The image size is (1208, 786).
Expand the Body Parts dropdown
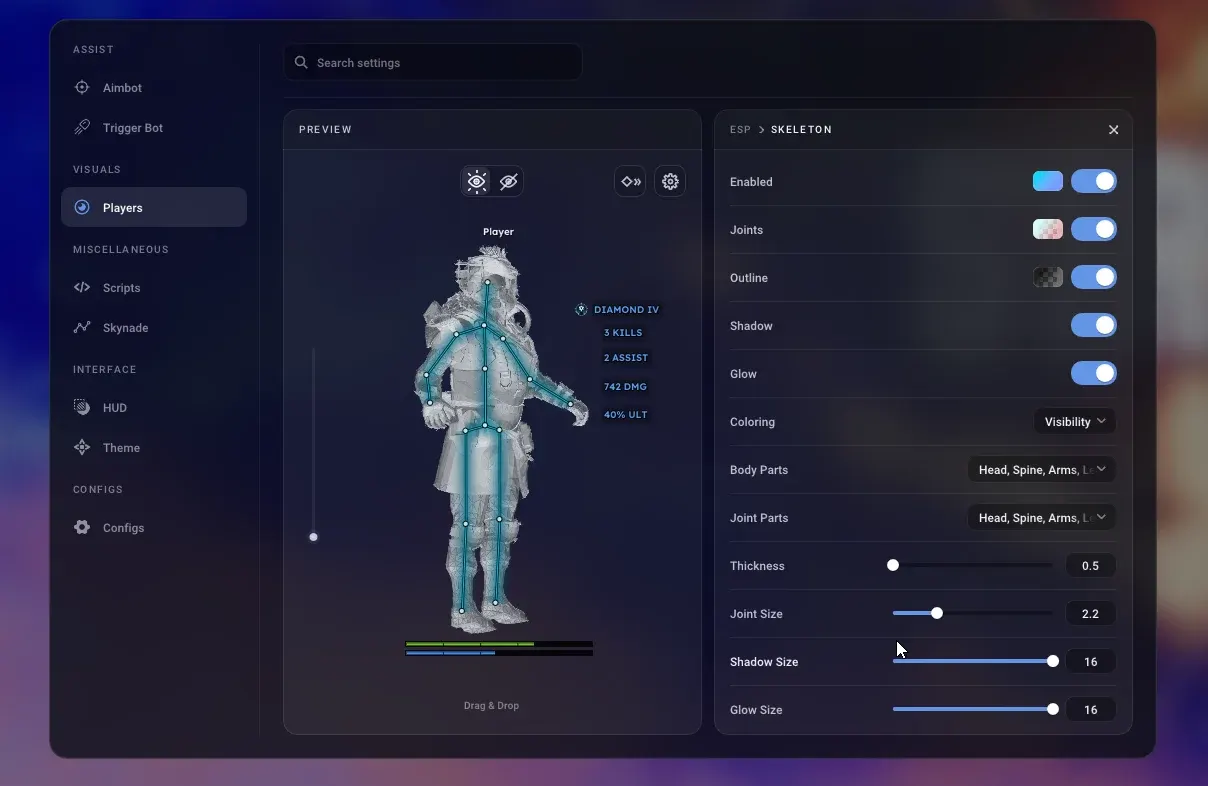click(1042, 469)
